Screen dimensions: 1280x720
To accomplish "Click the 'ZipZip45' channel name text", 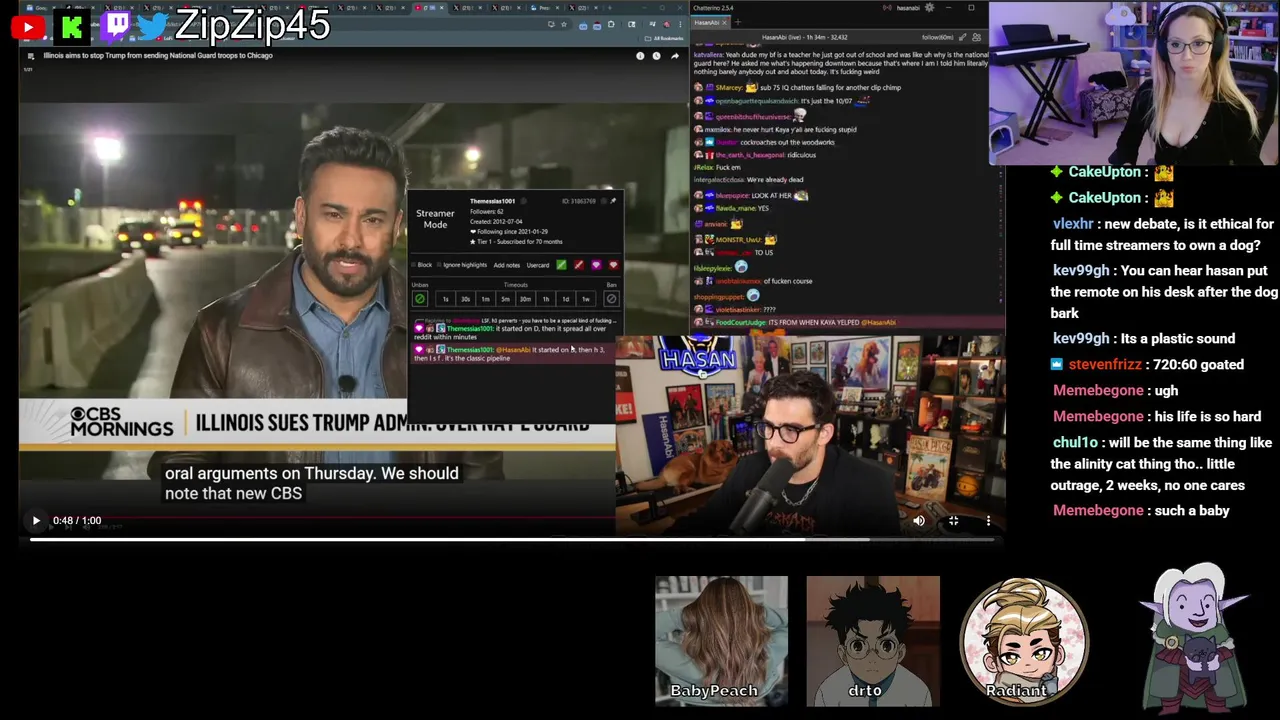I will click(x=252, y=26).
